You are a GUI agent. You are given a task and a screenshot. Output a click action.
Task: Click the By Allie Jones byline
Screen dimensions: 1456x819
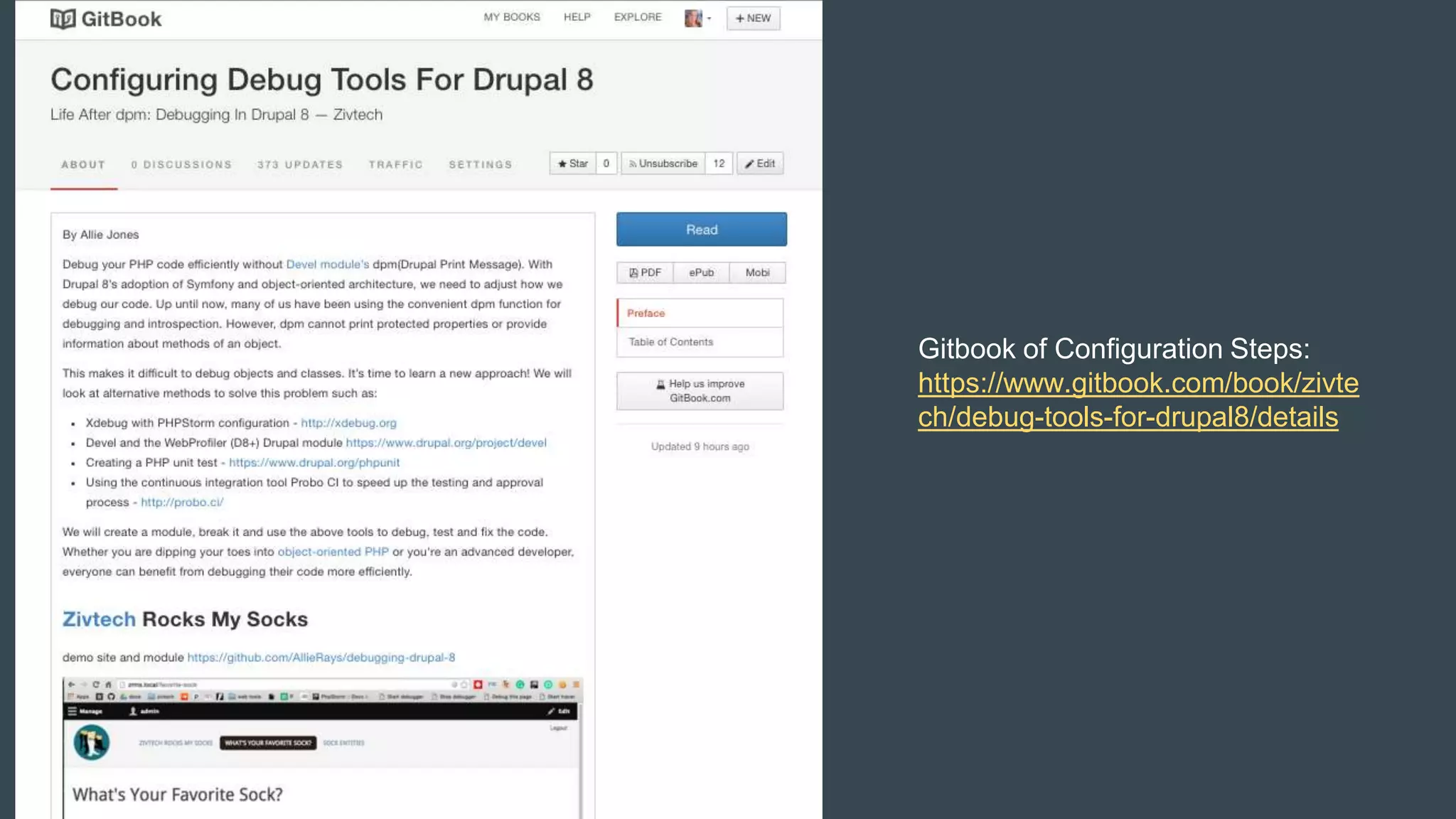100,235
